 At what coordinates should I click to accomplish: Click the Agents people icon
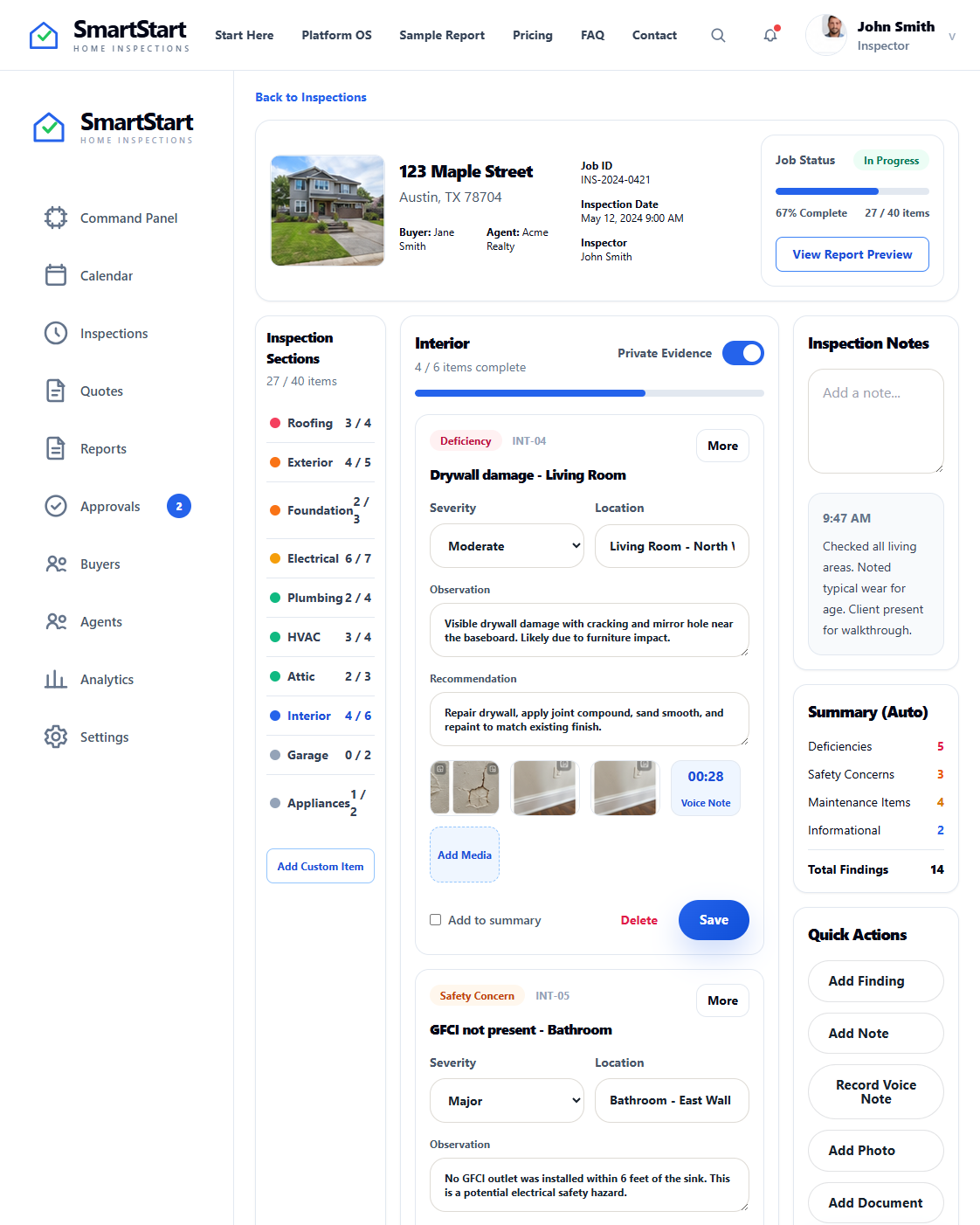pyautogui.click(x=56, y=621)
